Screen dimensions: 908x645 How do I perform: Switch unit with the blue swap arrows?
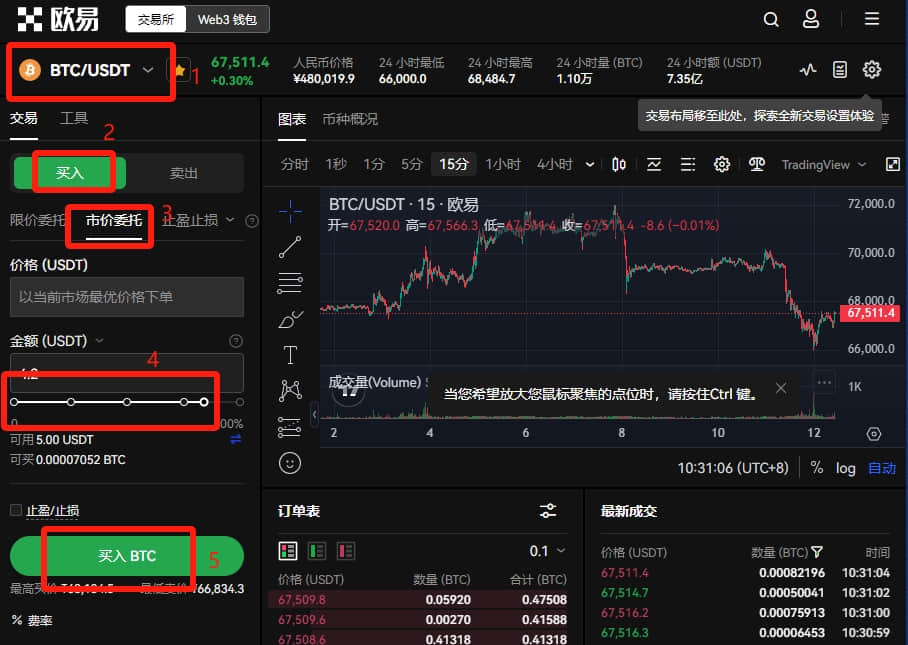pyautogui.click(x=236, y=439)
